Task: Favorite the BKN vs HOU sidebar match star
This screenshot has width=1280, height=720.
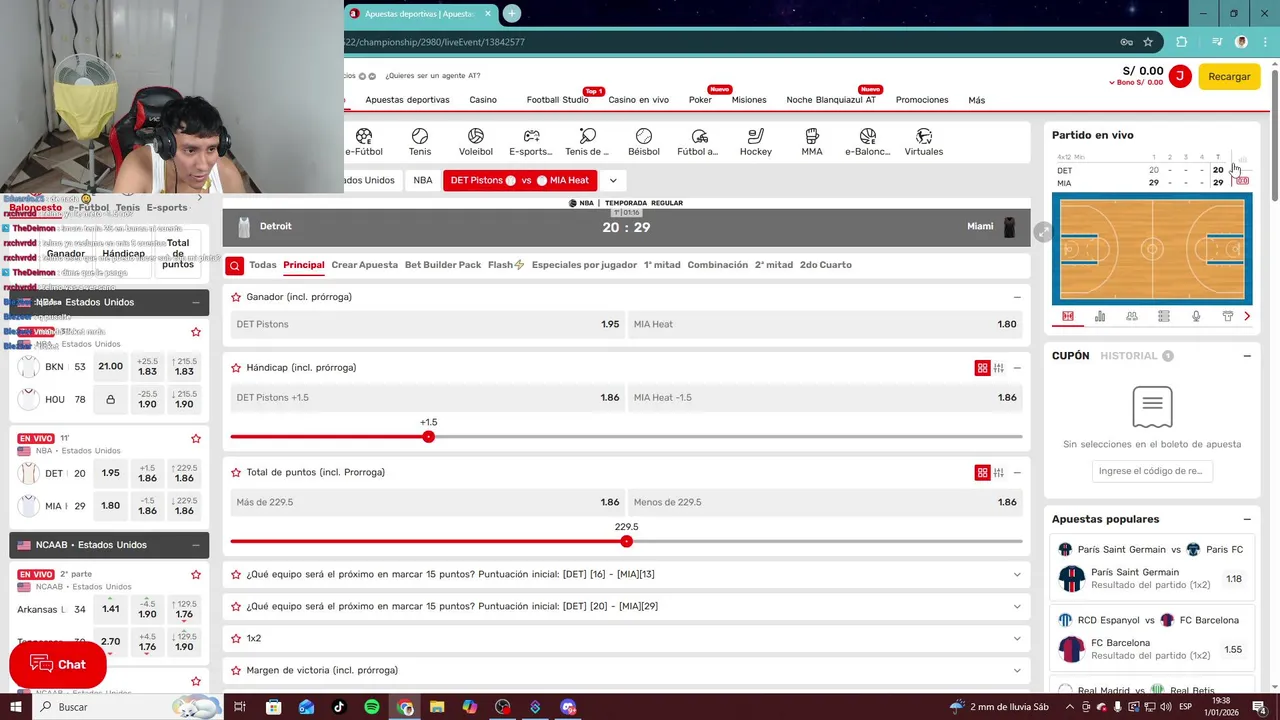Action: (196, 332)
